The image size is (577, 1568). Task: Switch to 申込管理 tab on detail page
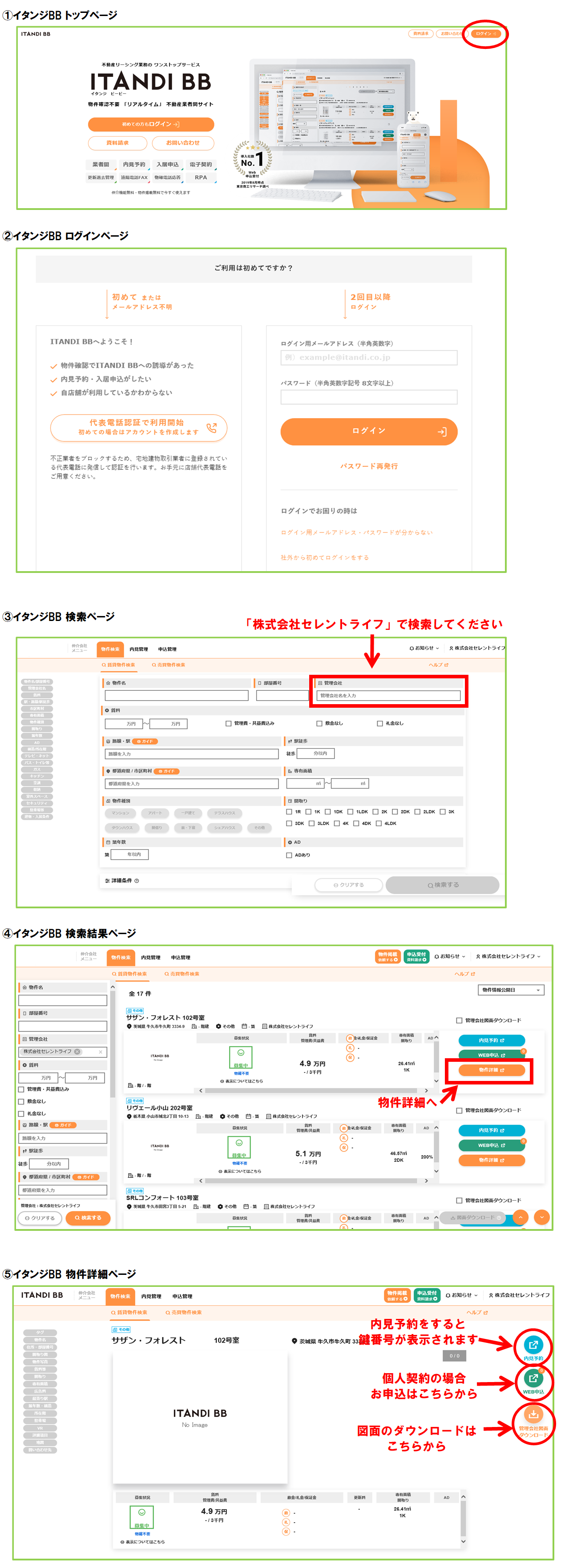click(x=182, y=1296)
